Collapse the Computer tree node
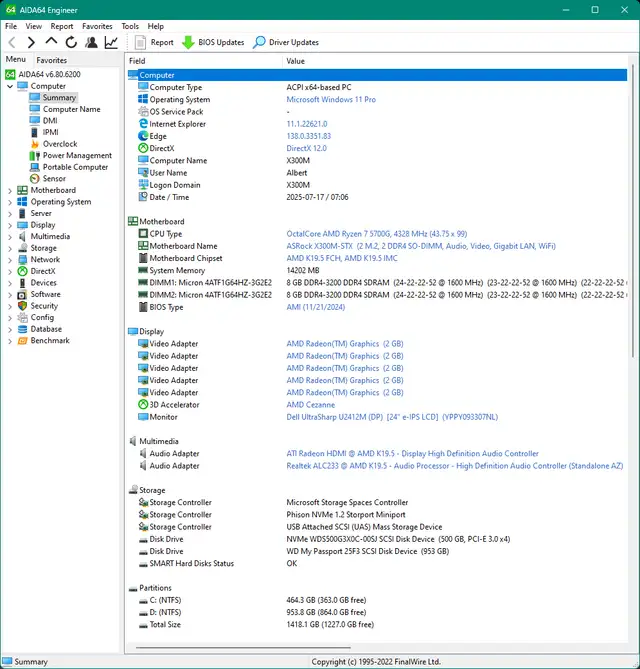640x669 pixels. [10, 86]
